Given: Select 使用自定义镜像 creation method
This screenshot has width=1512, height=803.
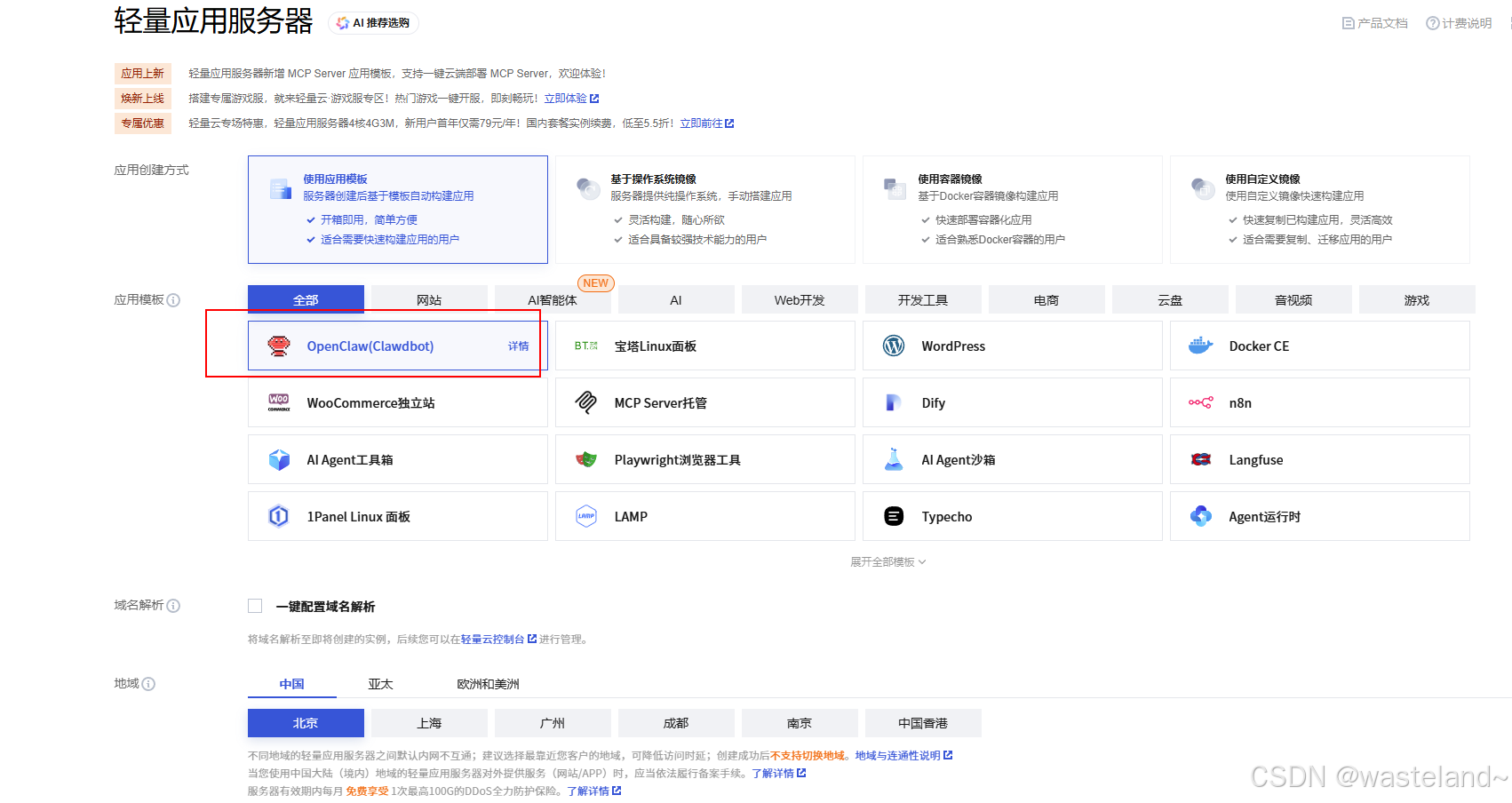Looking at the screenshot, I should (1320, 210).
